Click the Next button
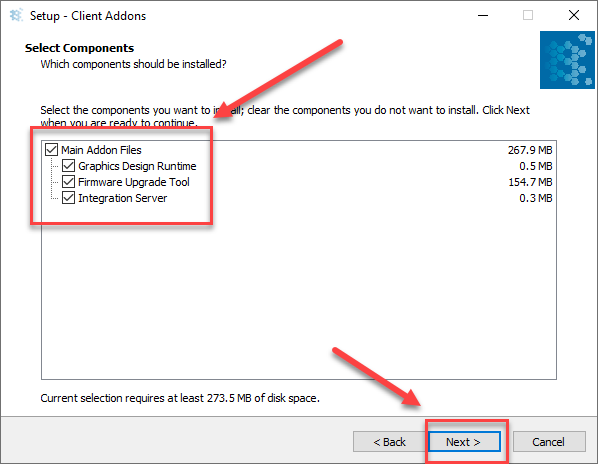The image size is (598, 464). (464, 442)
